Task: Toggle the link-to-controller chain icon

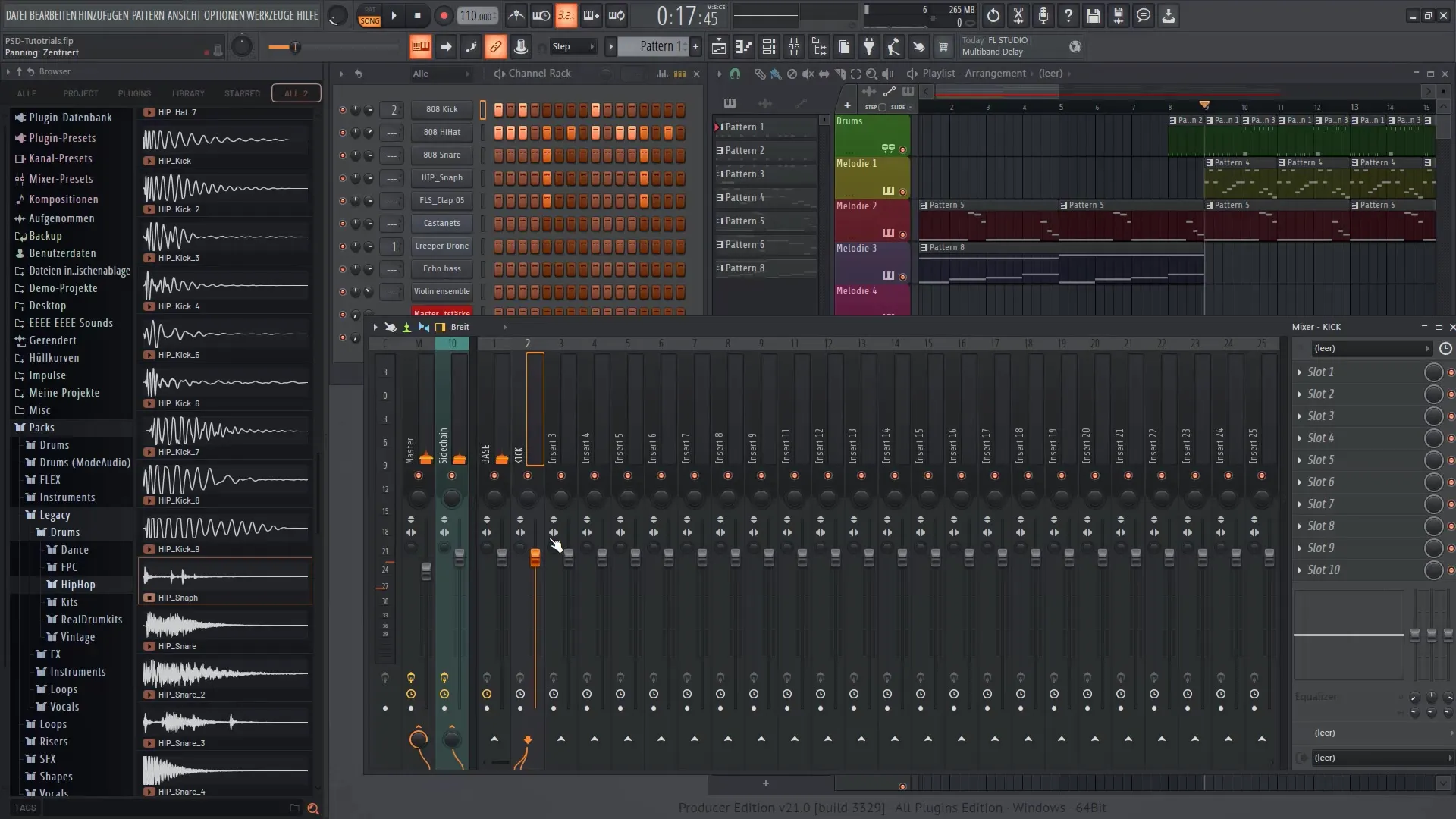Action: coord(495,47)
